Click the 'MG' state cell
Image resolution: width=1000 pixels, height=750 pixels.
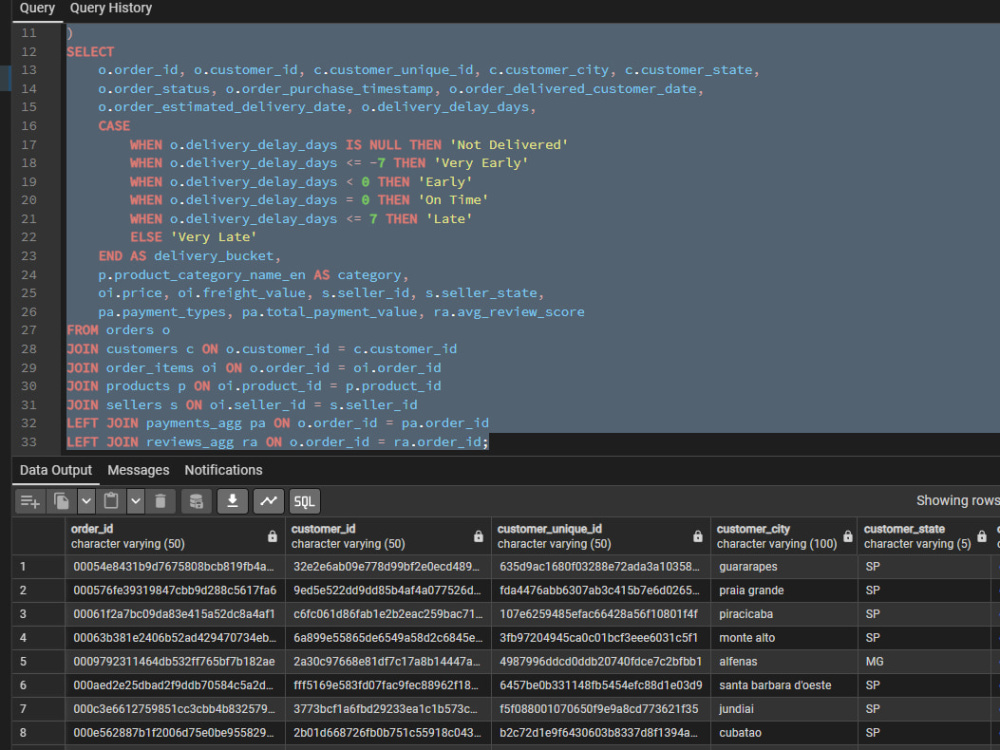[x=924, y=662]
